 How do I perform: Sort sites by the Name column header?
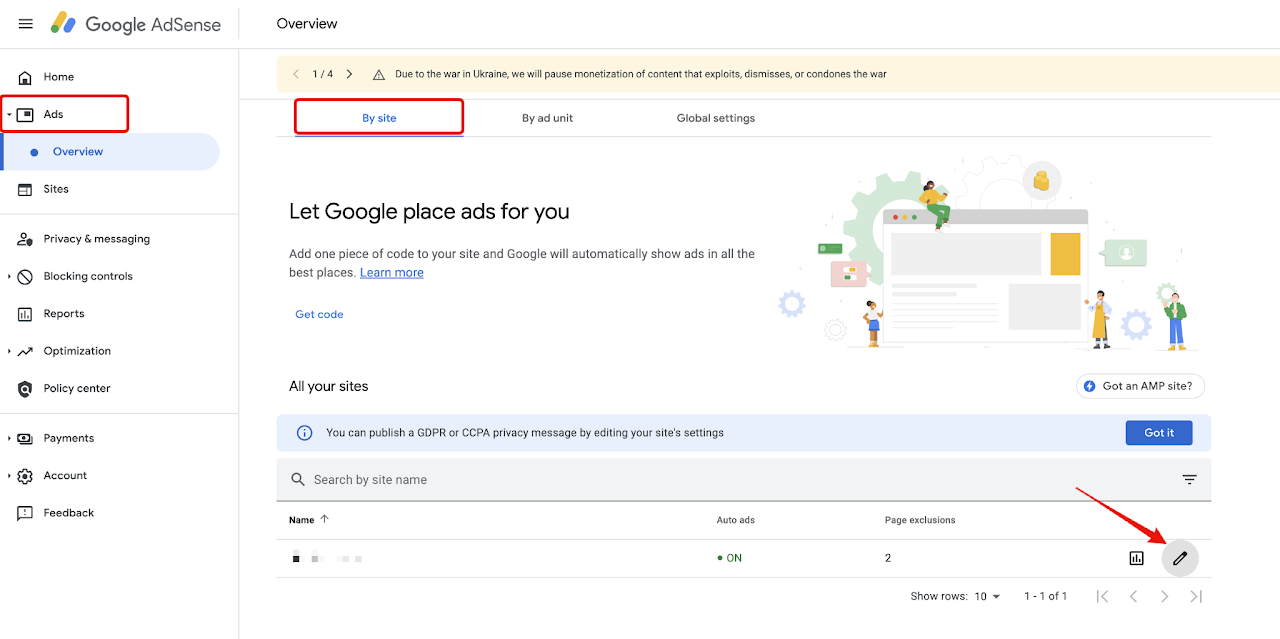(x=301, y=520)
